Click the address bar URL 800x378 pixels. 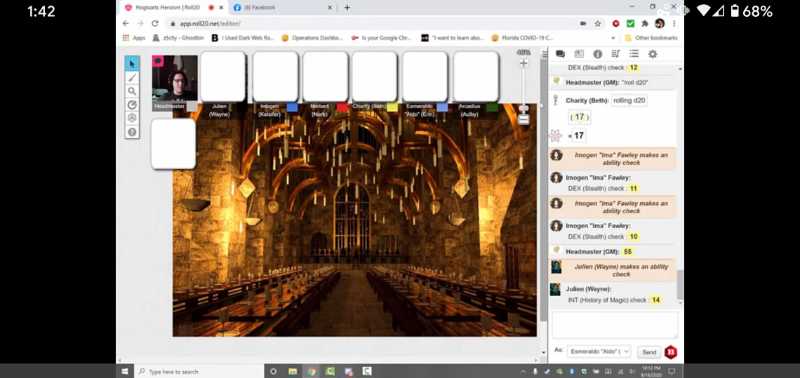tap(210, 23)
